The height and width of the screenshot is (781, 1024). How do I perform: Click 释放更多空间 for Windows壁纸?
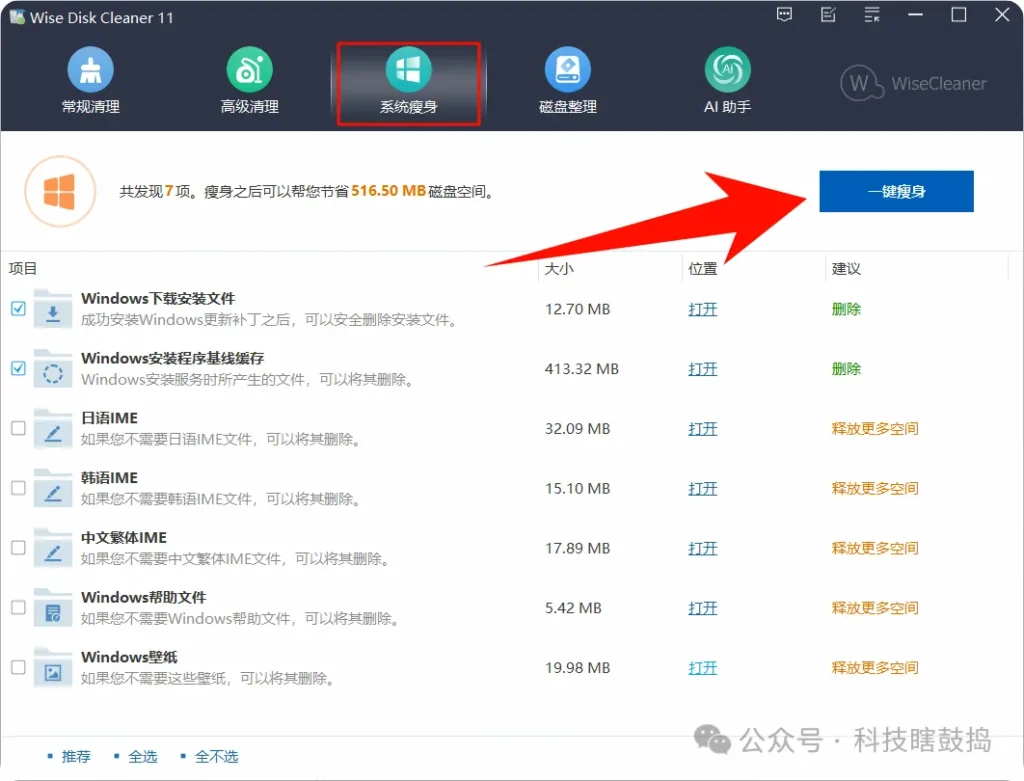point(875,667)
